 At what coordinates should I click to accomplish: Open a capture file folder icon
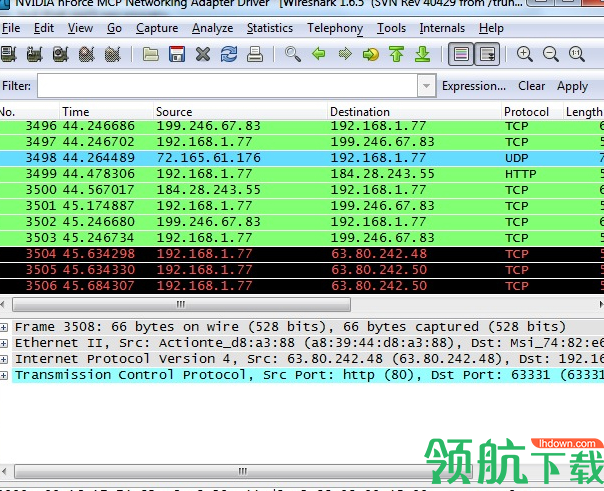pos(151,54)
